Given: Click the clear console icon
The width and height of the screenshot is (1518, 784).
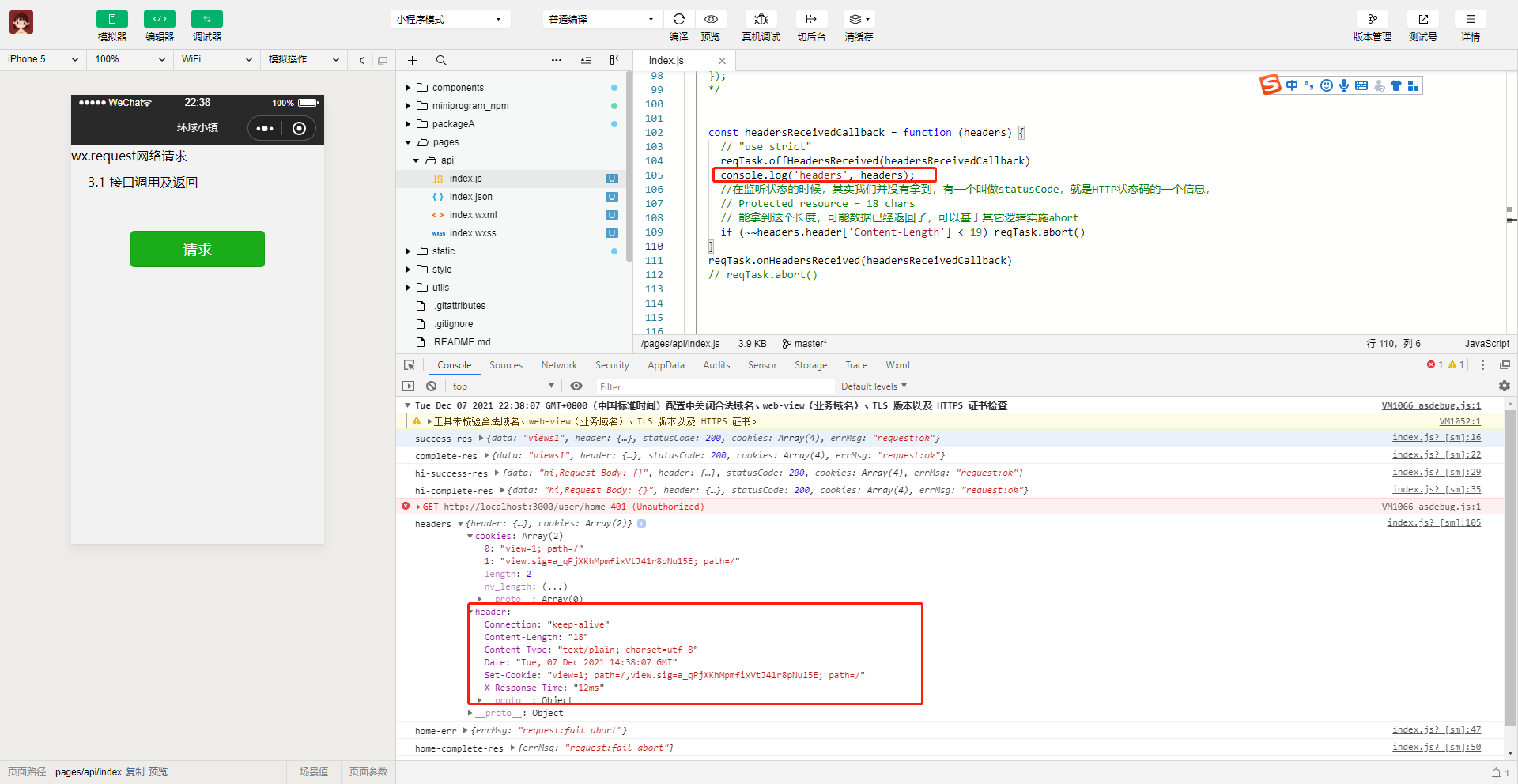Looking at the screenshot, I should coord(431,386).
